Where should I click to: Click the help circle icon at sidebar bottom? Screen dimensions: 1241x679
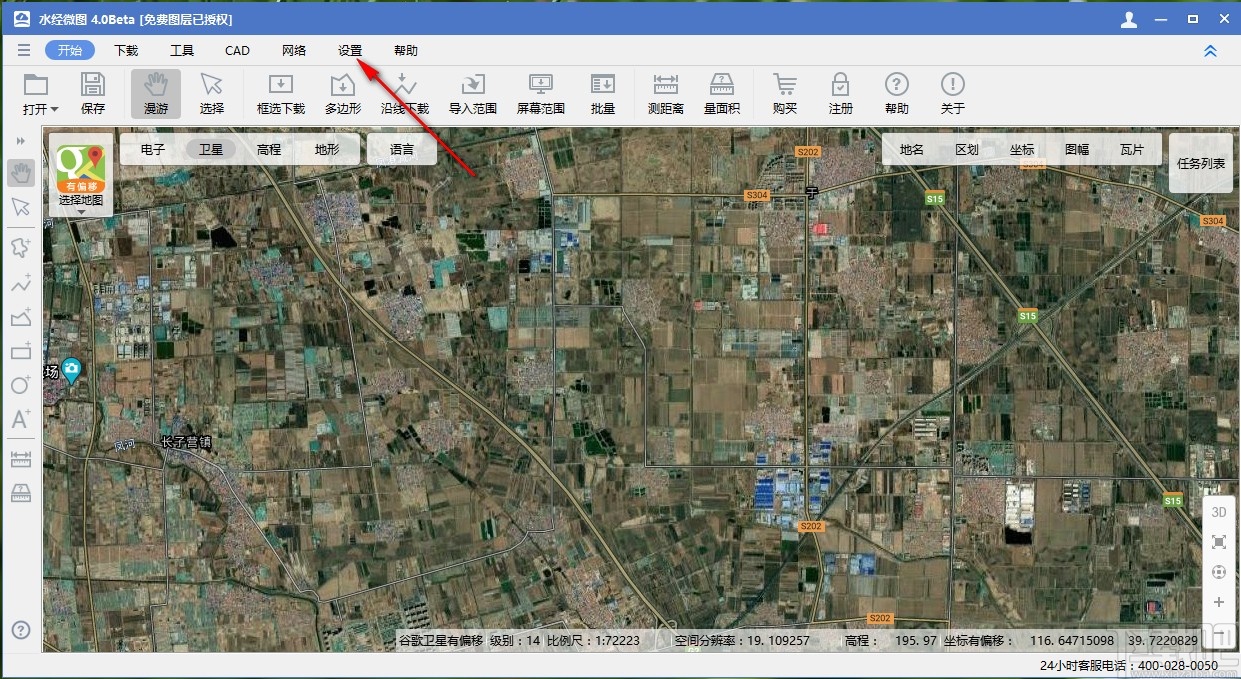21,630
